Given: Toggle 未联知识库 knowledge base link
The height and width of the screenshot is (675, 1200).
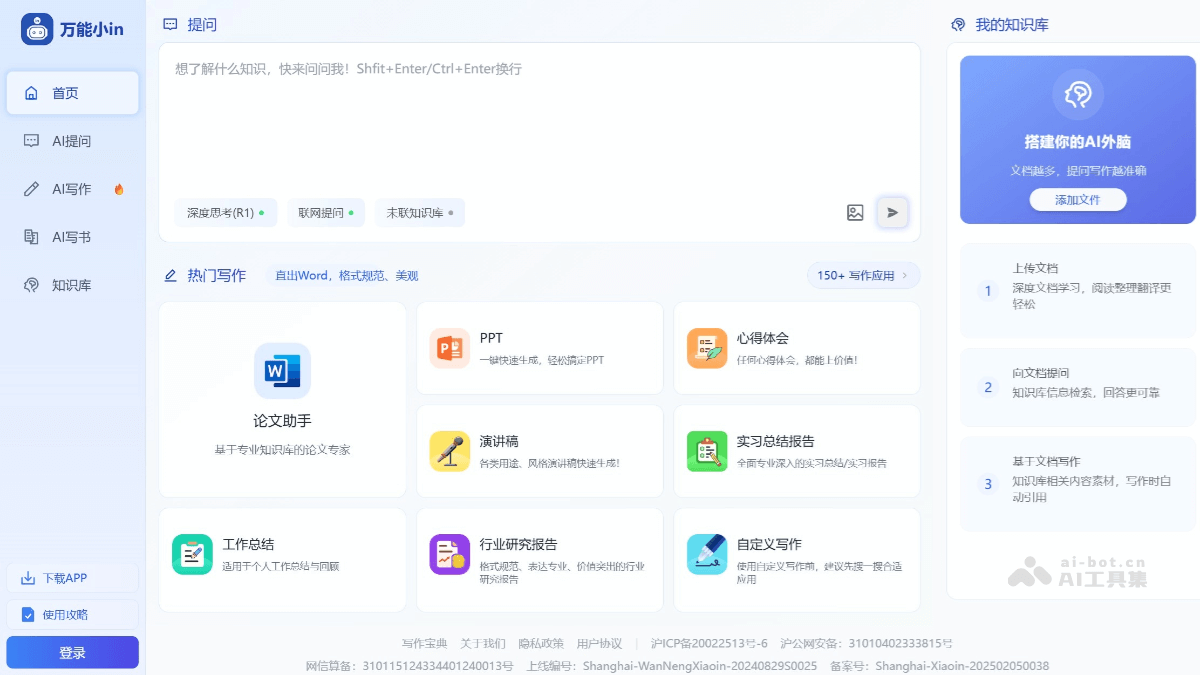Looking at the screenshot, I should click(420, 212).
